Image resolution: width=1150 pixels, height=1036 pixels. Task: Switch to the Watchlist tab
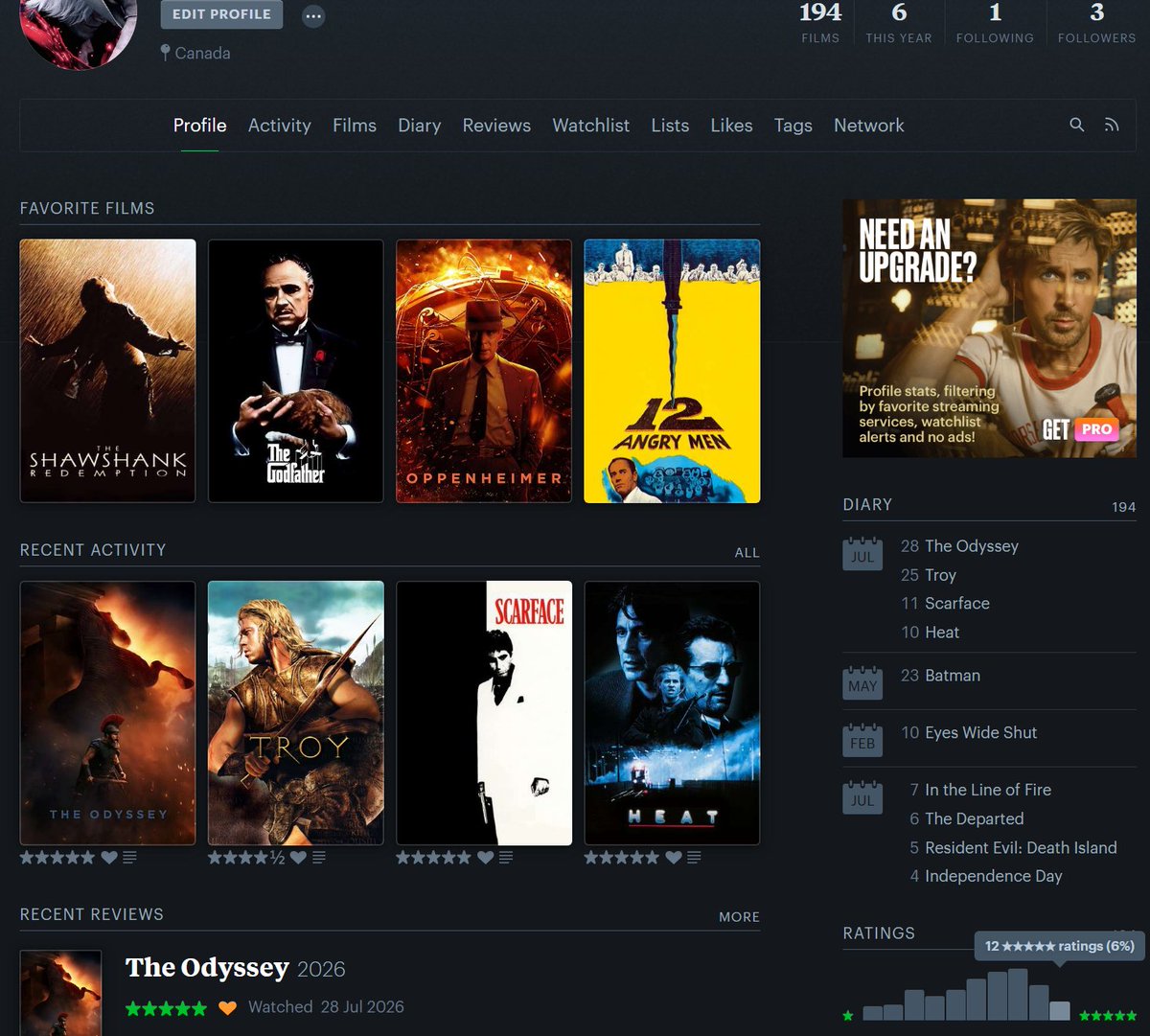pos(591,126)
